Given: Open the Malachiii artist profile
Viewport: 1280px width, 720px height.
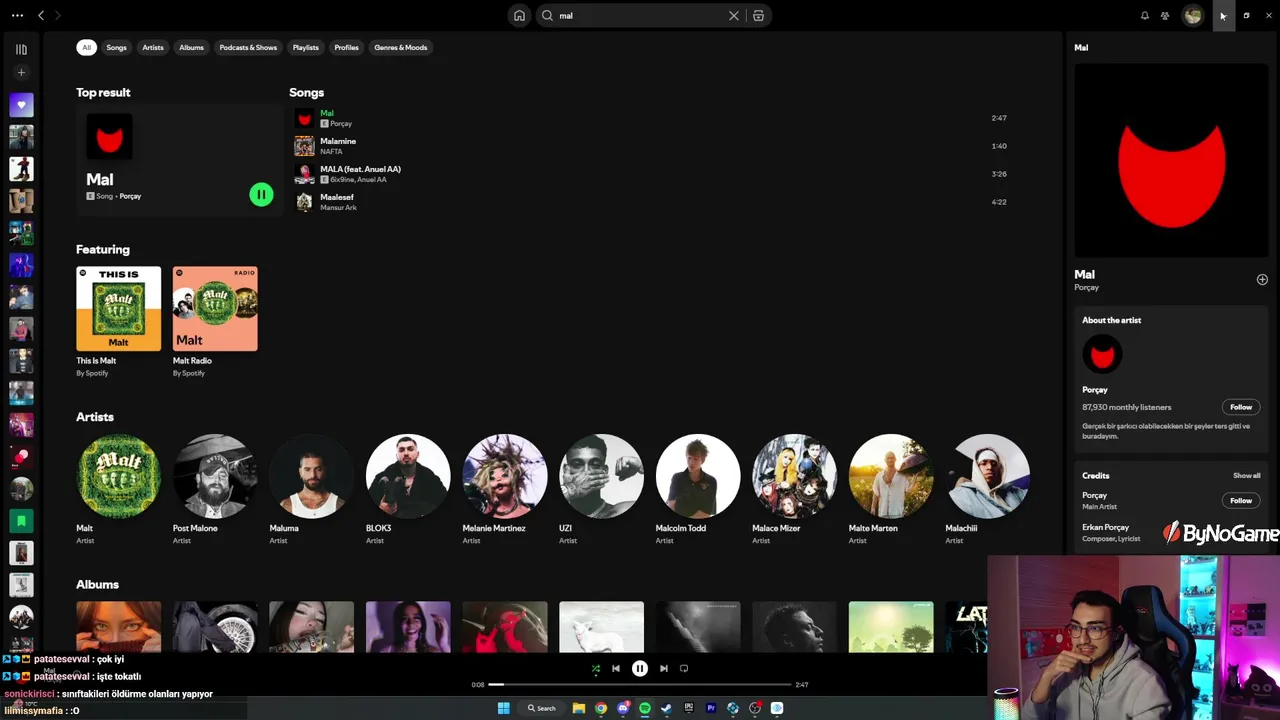Looking at the screenshot, I should point(988,489).
